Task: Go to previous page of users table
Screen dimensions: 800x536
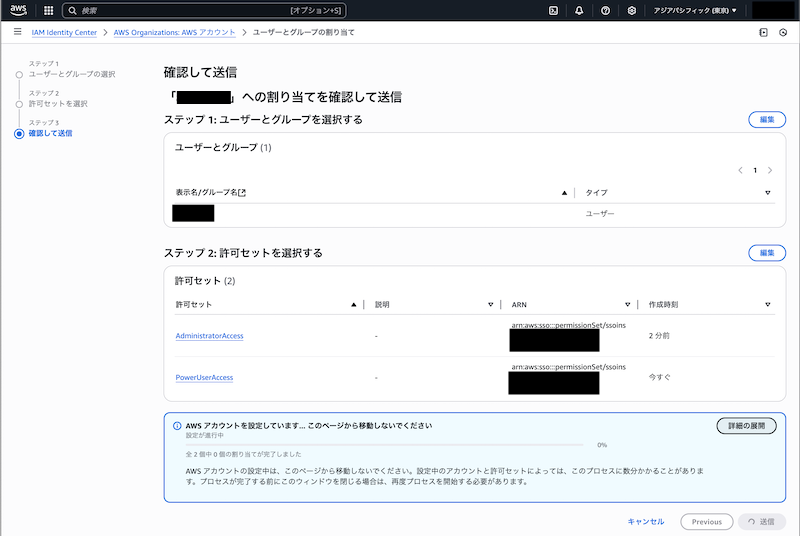Action: coord(740,170)
